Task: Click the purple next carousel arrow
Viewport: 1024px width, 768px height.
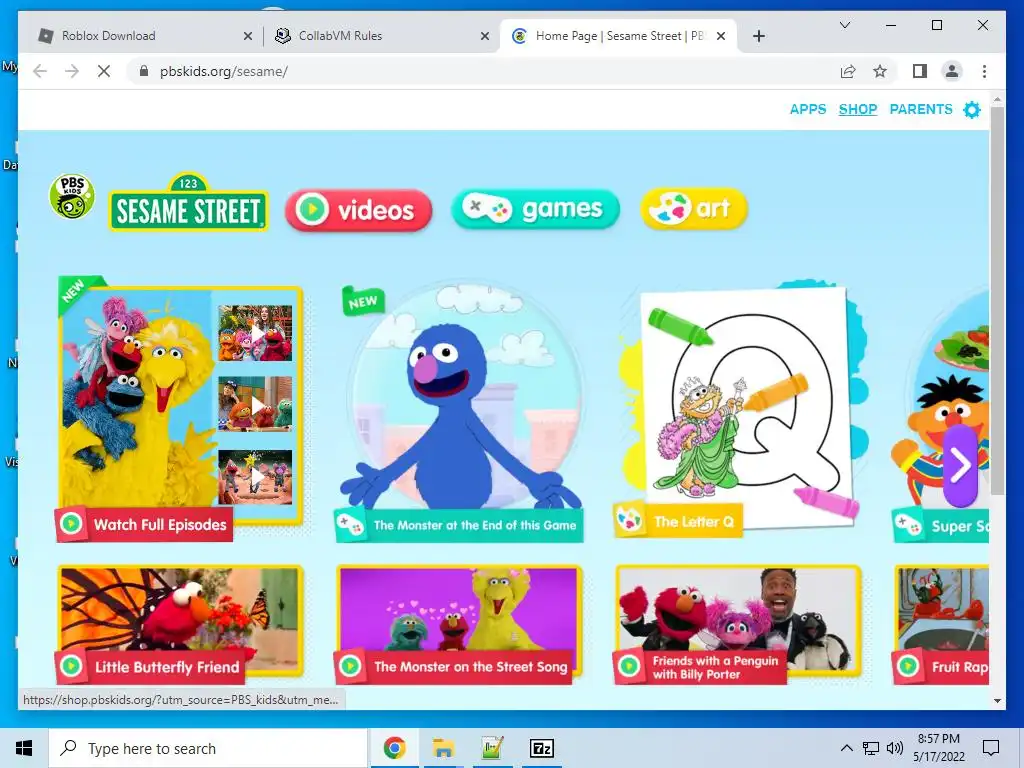Action: tap(960, 466)
